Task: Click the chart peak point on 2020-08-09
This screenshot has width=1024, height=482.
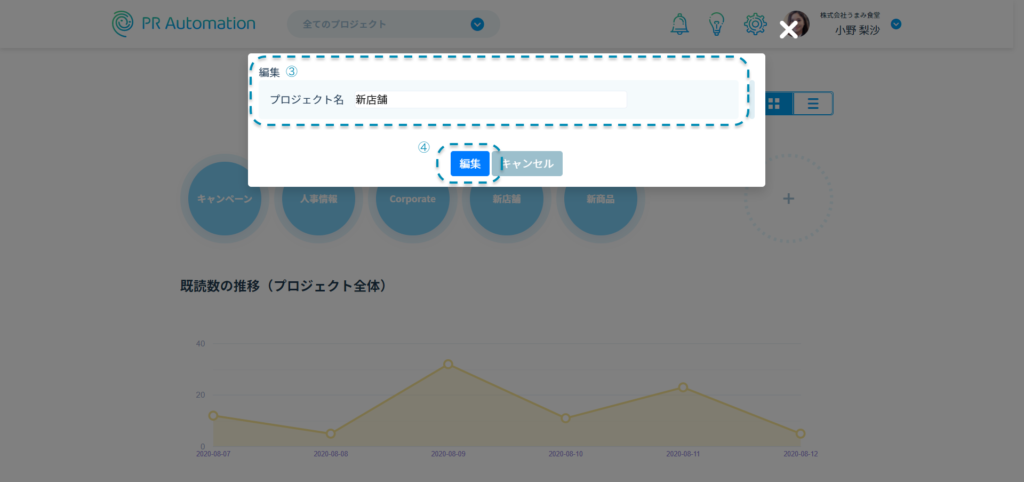Action: (448, 364)
